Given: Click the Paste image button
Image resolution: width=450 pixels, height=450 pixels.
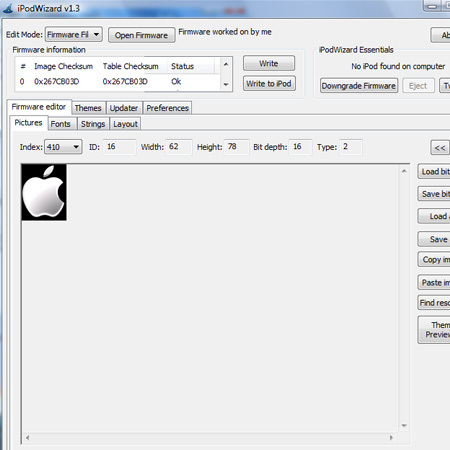Looking at the screenshot, I should (434, 282).
